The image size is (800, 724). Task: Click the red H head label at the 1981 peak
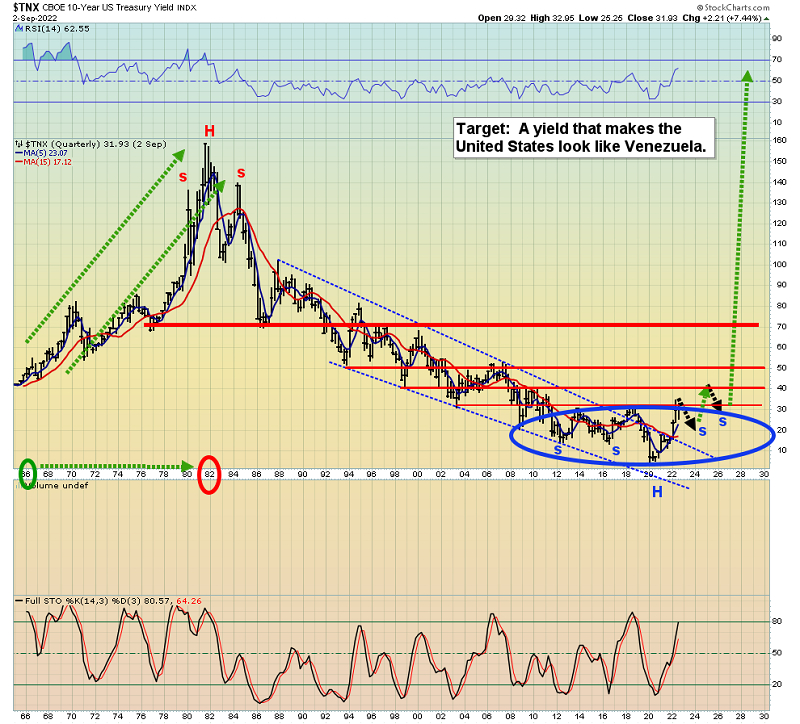209,131
